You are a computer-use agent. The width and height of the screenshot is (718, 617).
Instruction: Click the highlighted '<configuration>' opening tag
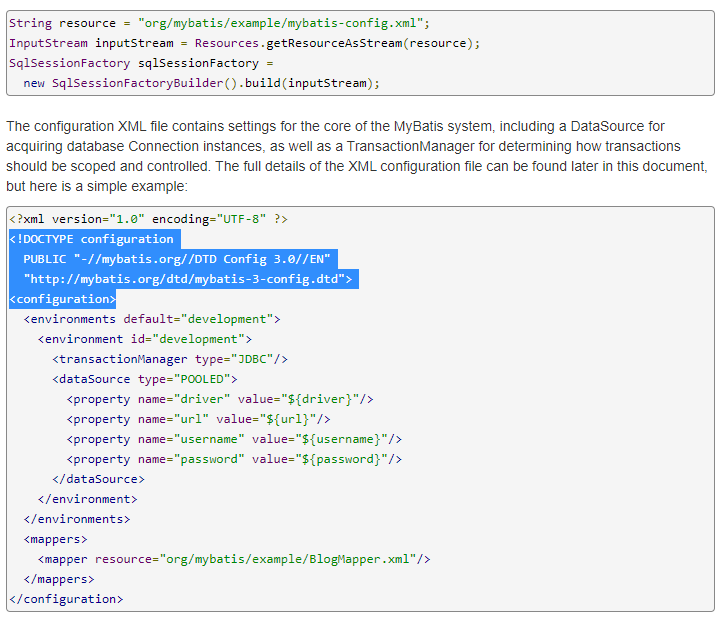(62, 299)
